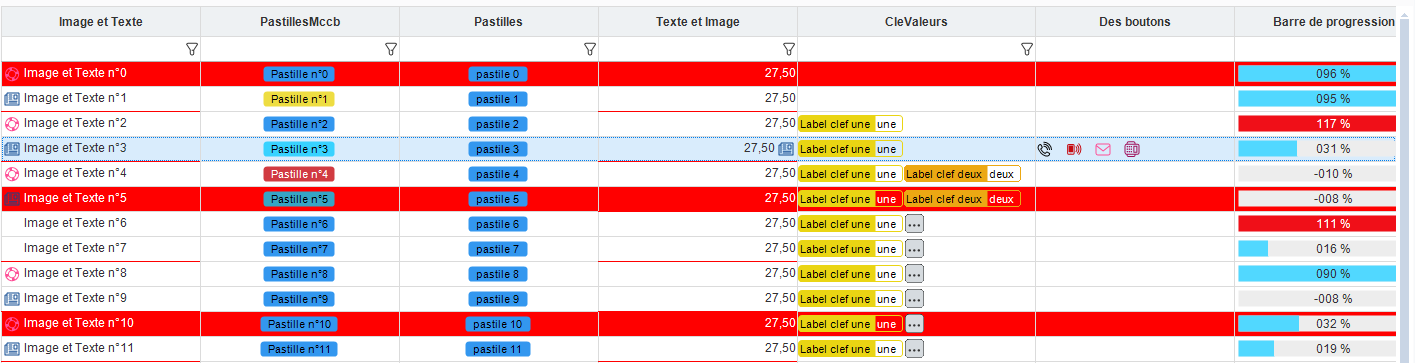The image size is (1415, 363).
Task: Click the red vibrating mobile icon
Action: point(1074,149)
